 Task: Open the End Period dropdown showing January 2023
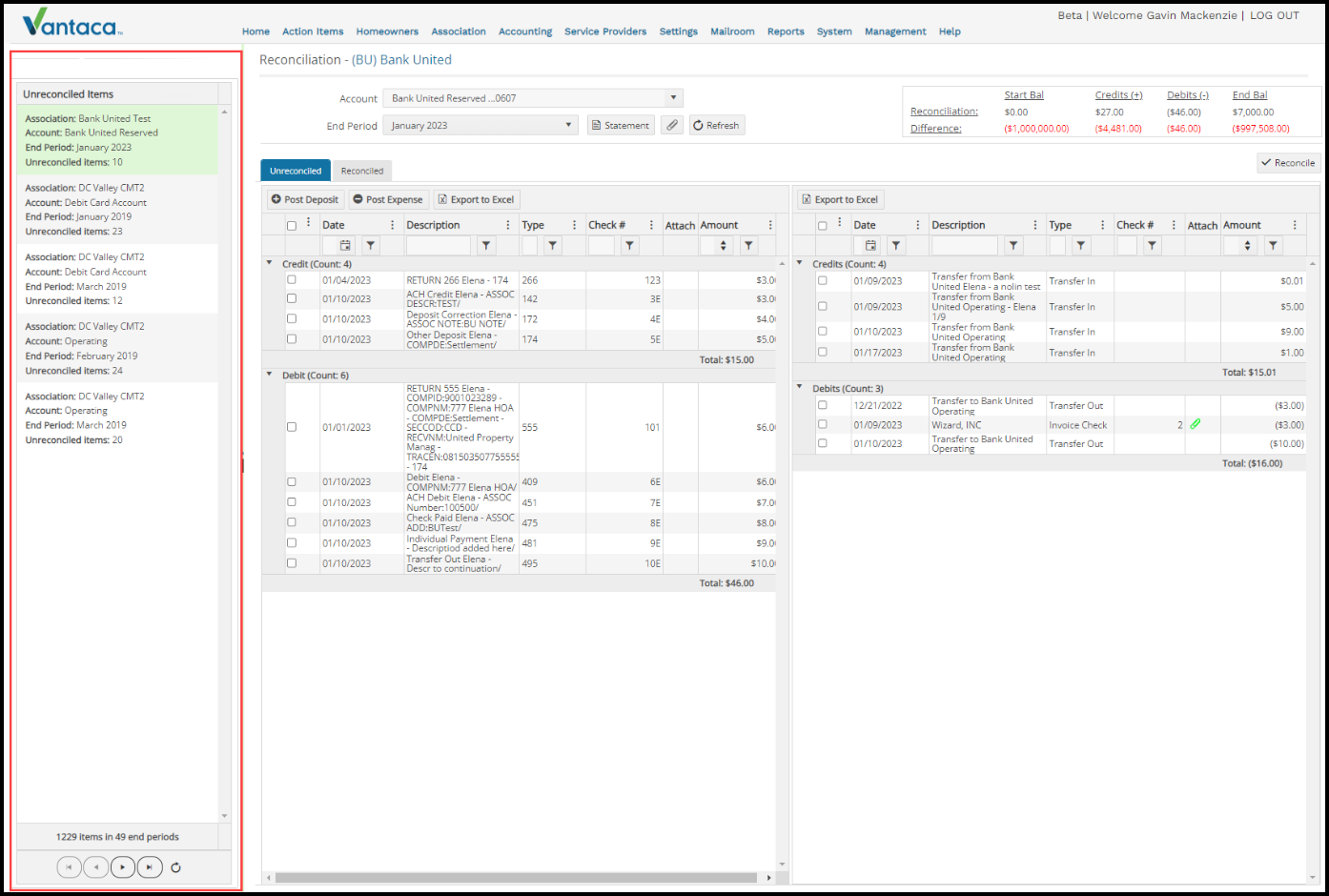click(x=480, y=125)
